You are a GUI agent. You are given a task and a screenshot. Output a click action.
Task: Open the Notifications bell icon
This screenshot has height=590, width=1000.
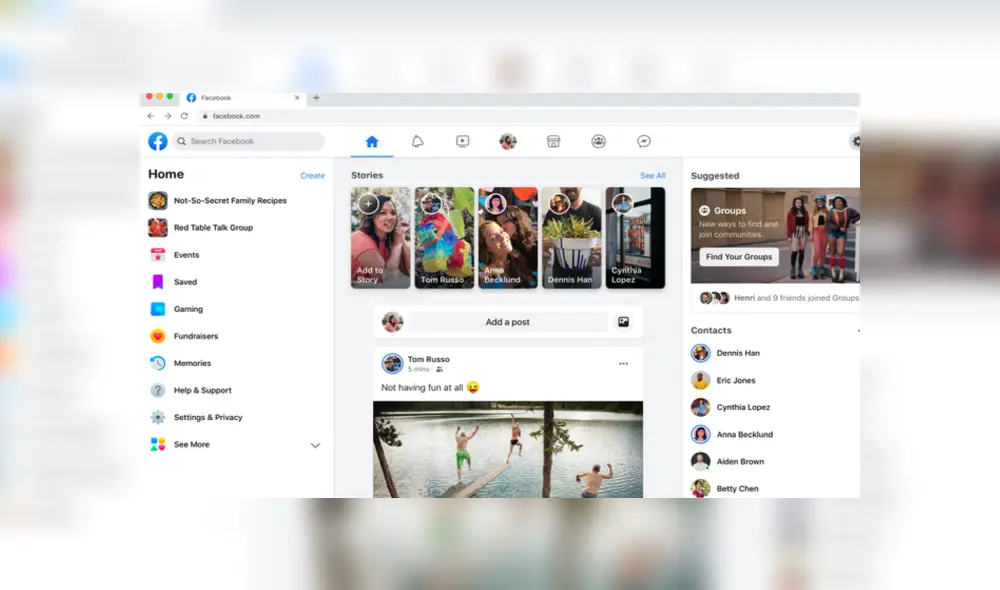point(417,141)
